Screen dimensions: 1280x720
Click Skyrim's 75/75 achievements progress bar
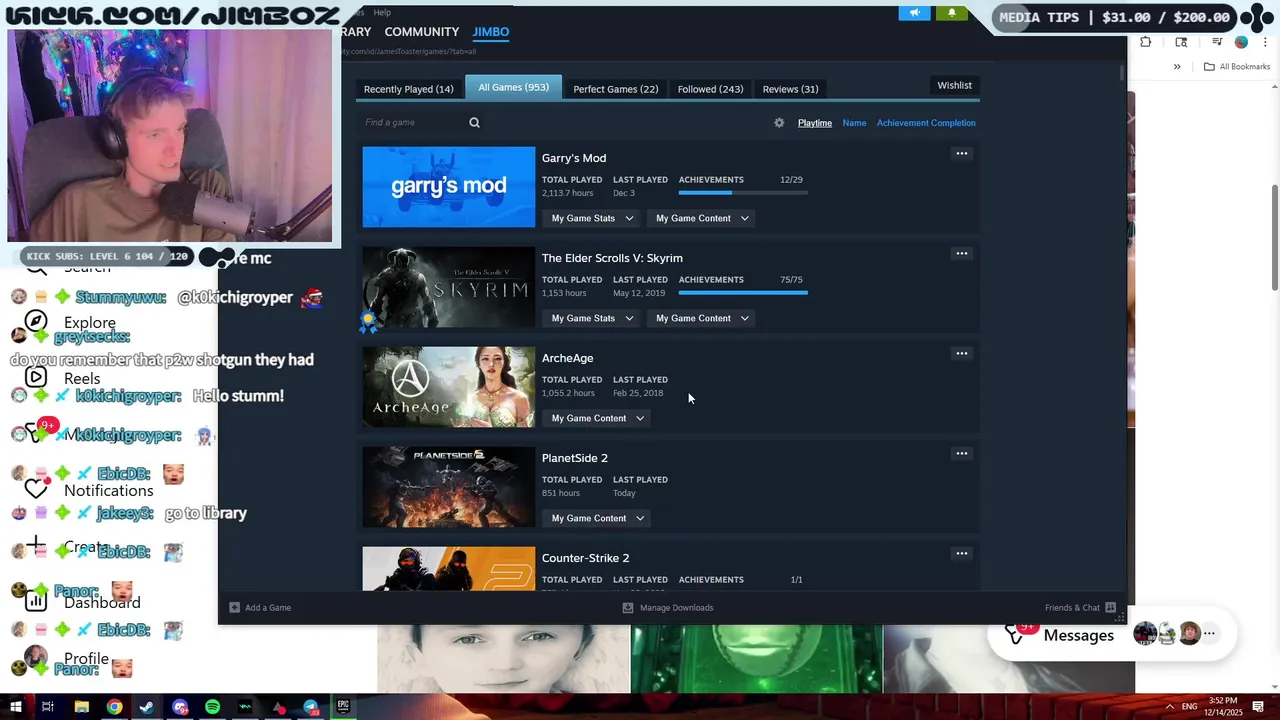[x=743, y=293]
